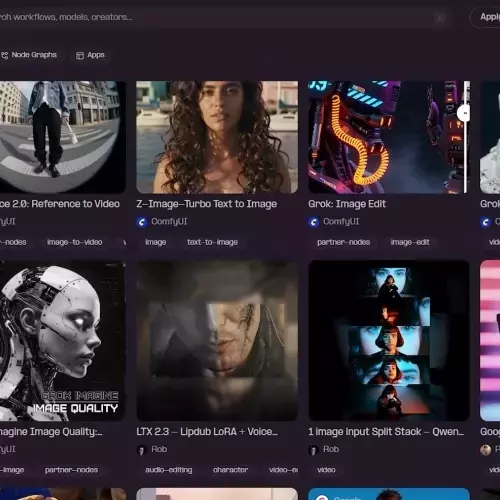The height and width of the screenshot is (500, 500).
Task: Open the 1 Image Input Split Stack thumbnail
Action: coord(389,340)
